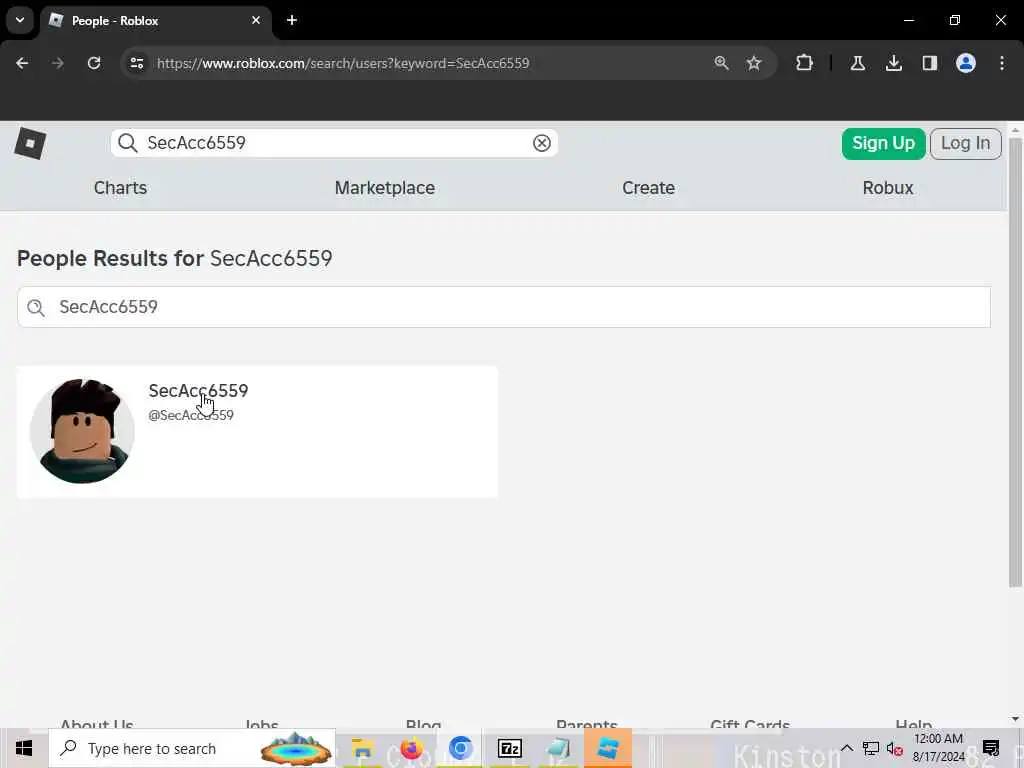This screenshot has height=768, width=1024.
Task: Click the magnifier icon in the top search bar
Action: click(x=128, y=143)
